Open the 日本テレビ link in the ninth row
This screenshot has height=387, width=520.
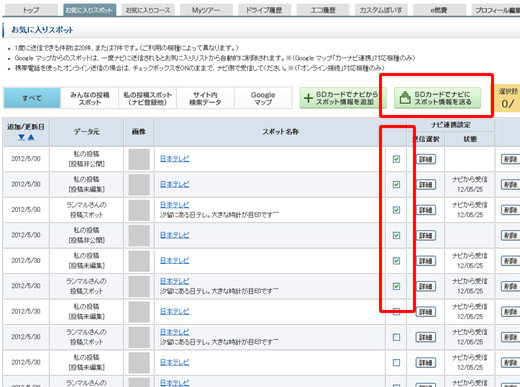click(175, 362)
